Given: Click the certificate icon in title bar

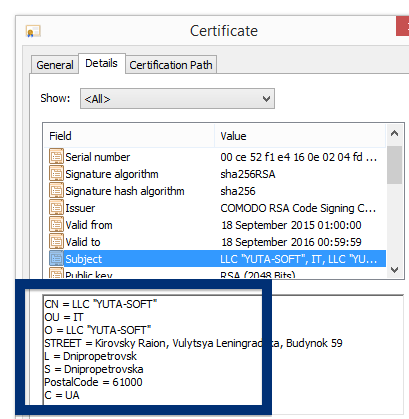Looking at the screenshot, I should pos(33,32).
